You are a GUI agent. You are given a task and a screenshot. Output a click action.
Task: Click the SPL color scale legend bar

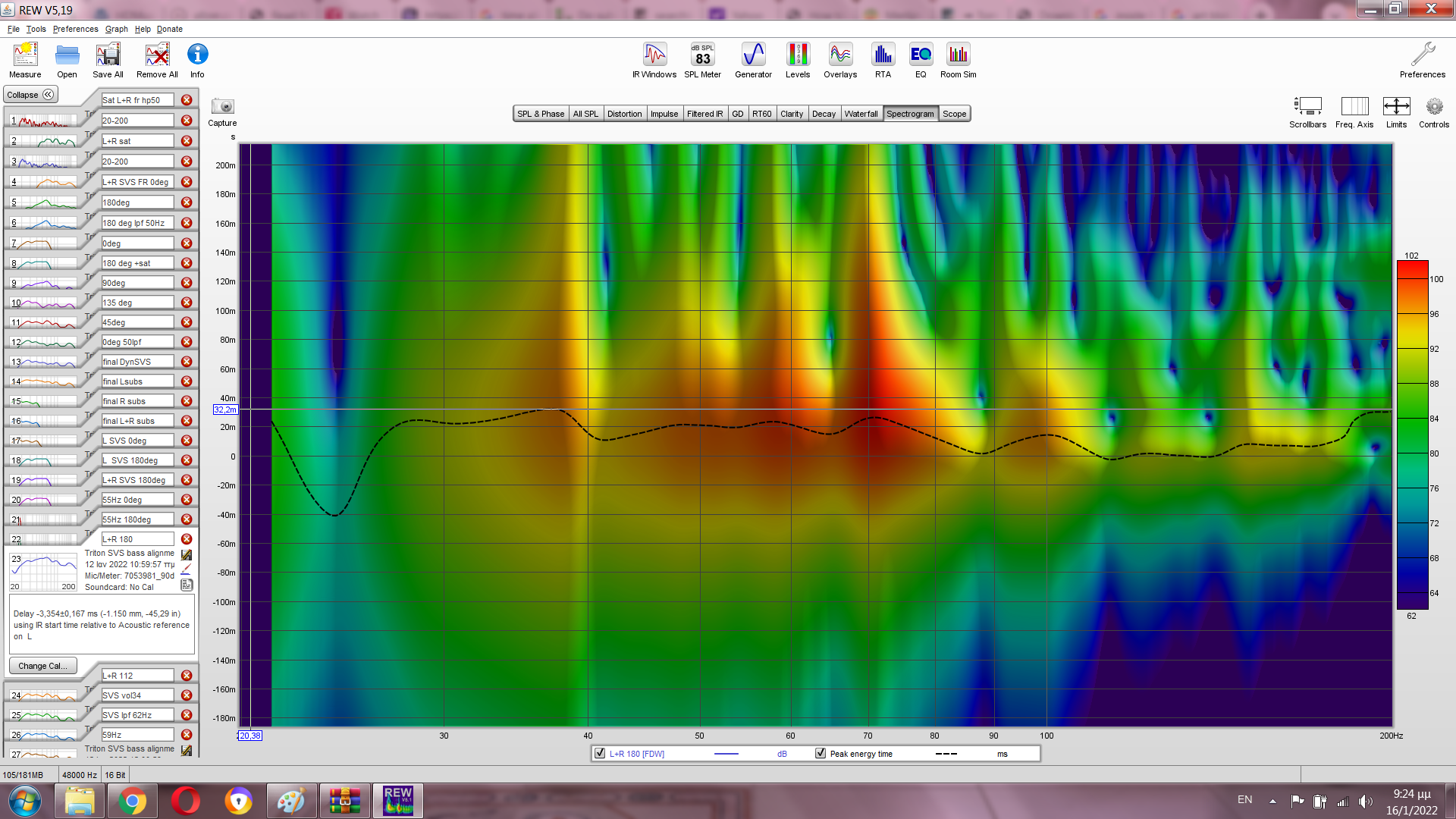pos(1412,435)
